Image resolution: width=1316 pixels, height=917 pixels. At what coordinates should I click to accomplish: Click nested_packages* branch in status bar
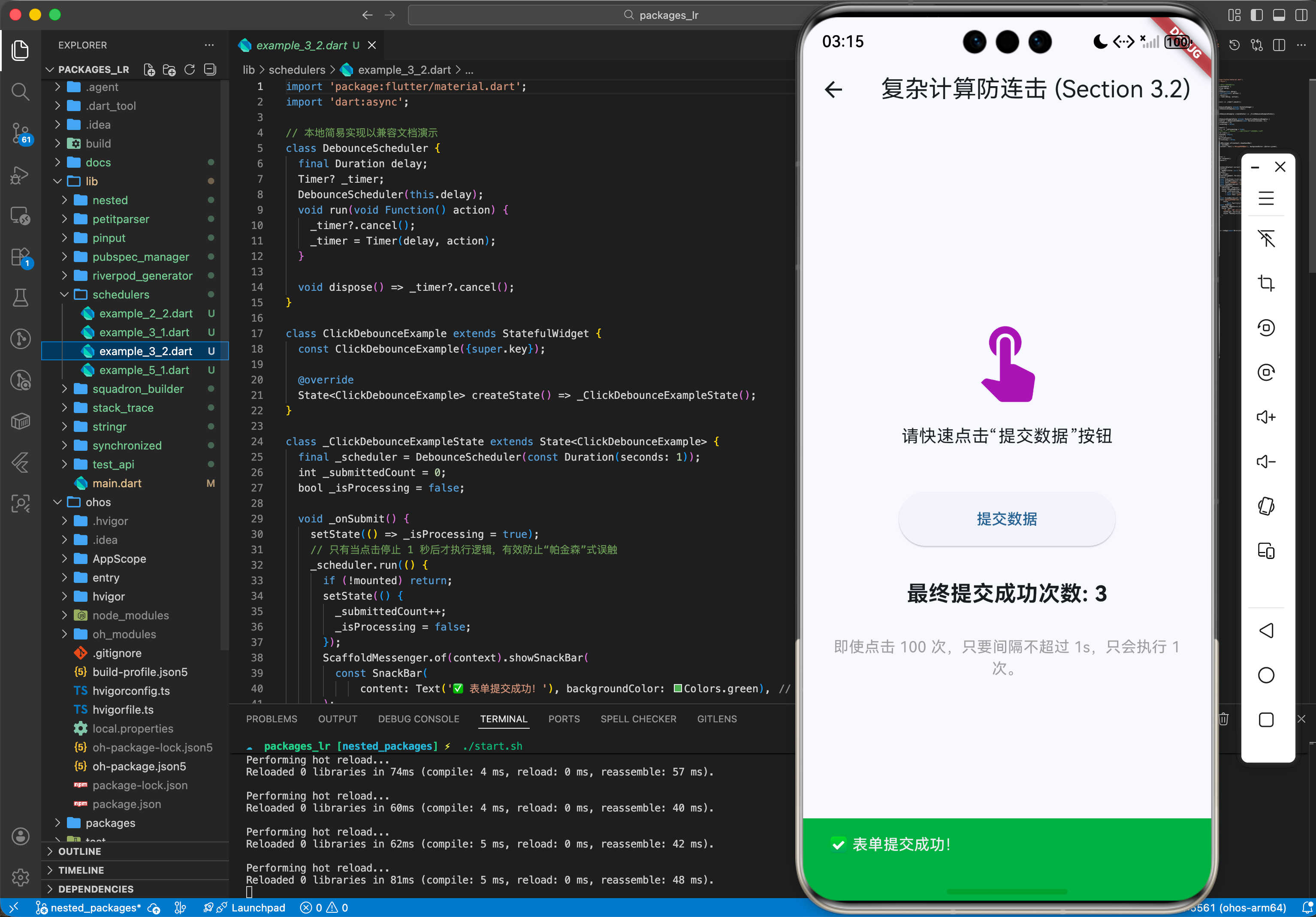tap(89, 908)
